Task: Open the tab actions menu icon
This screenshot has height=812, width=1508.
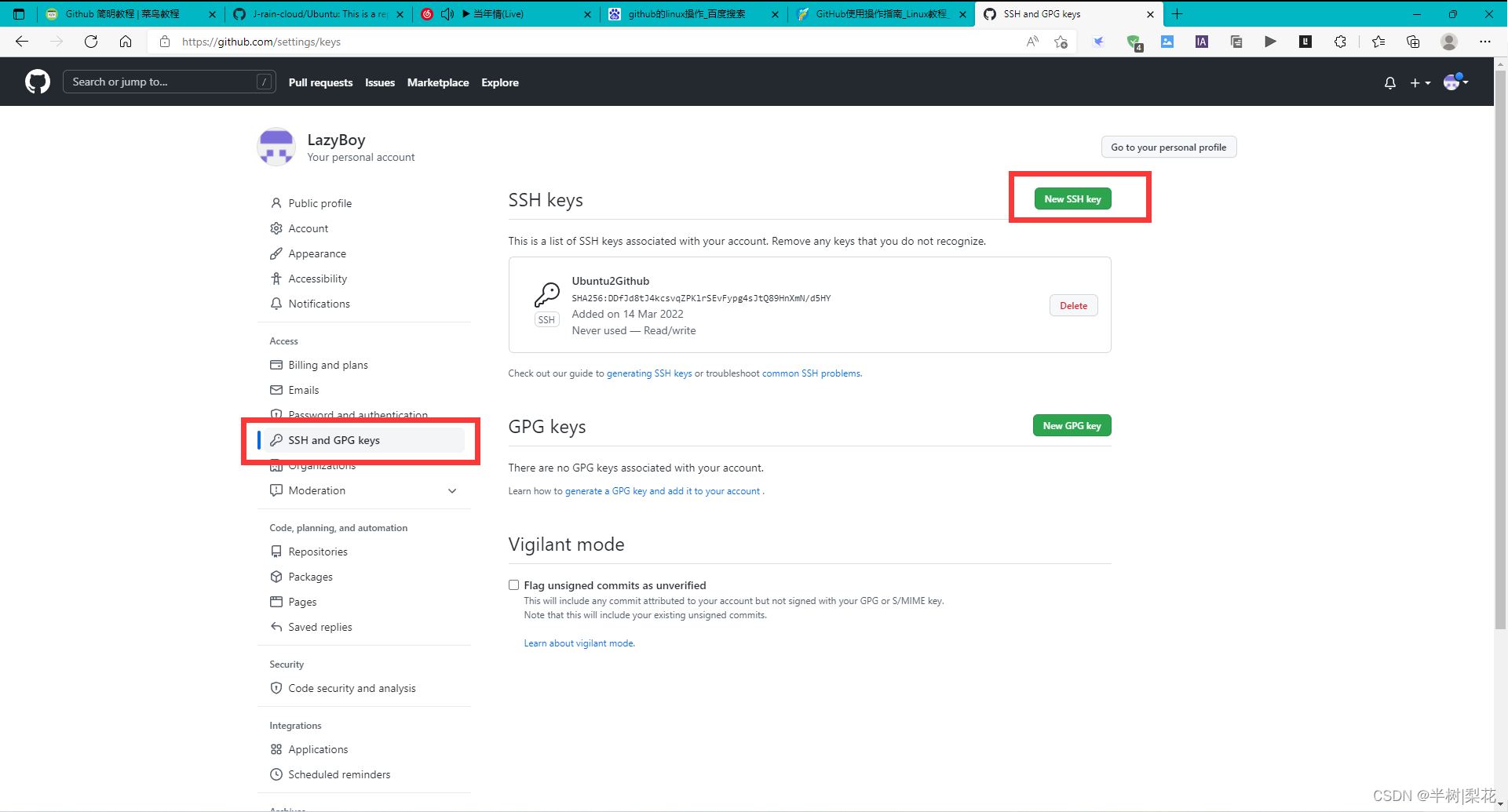Action: (19, 14)
